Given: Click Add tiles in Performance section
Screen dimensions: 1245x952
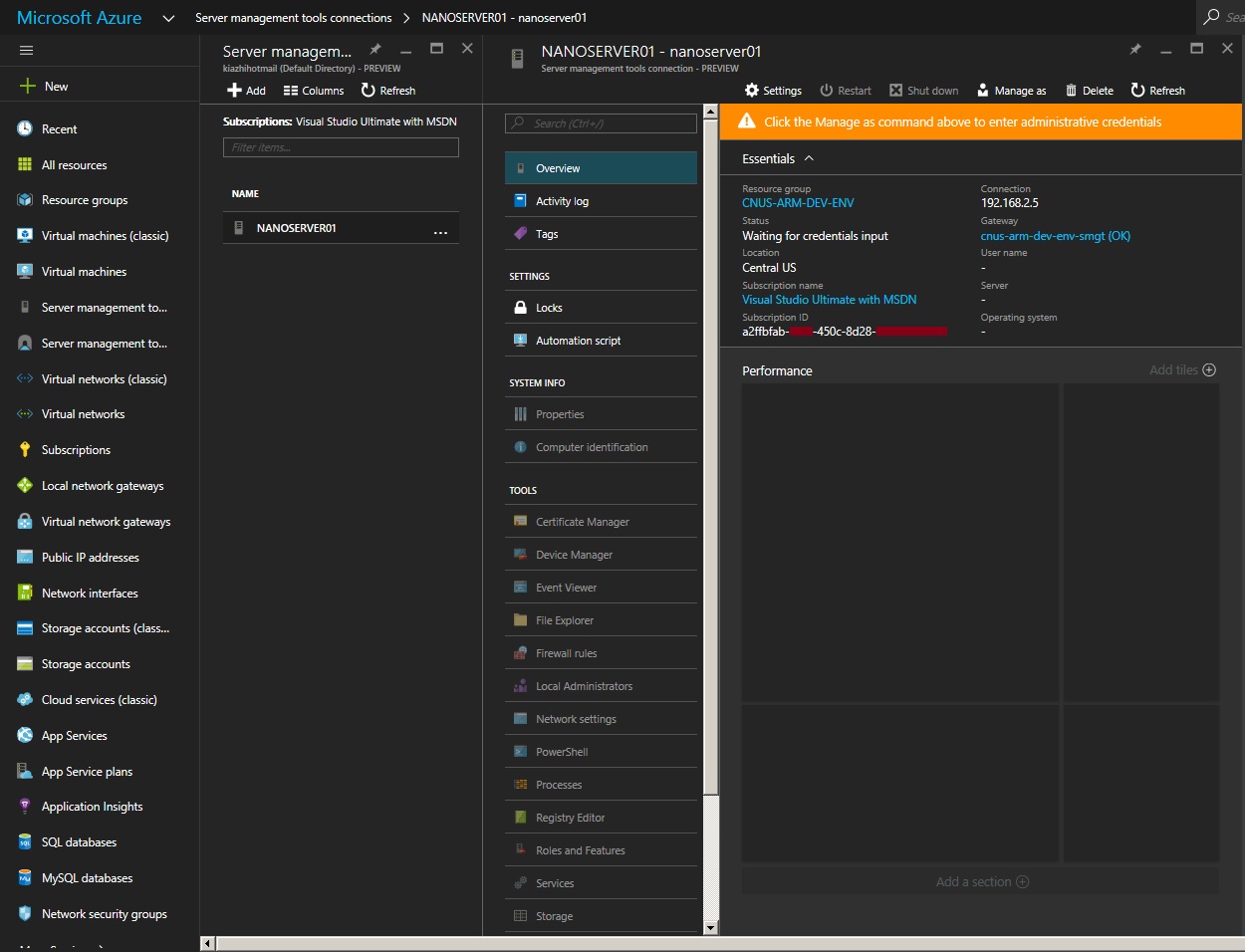Looking at the screenshot, I should (1182, 370).
